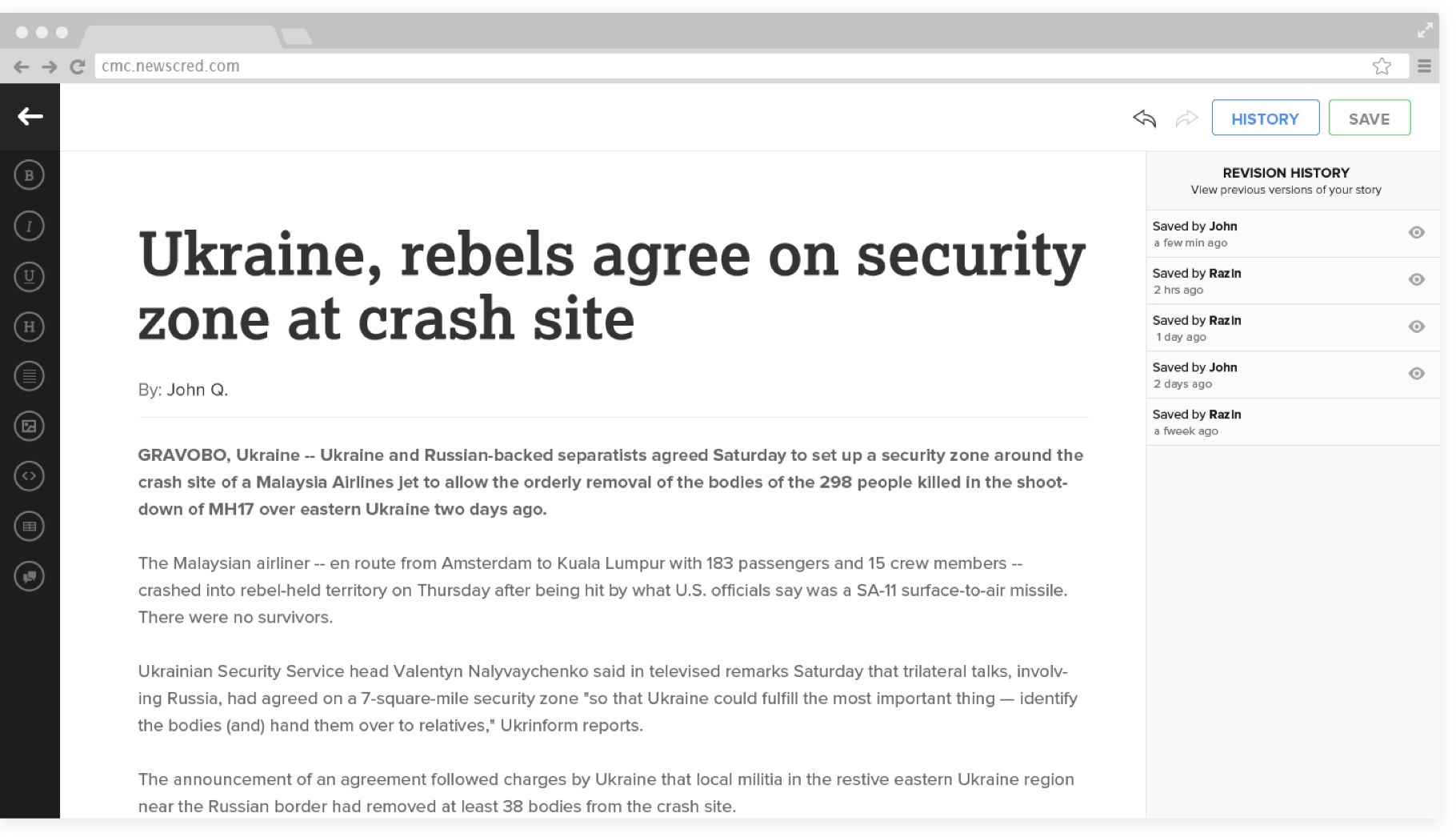Click the paragraph alignment icon
This screenshot has height=837, width=1456.
click(30, 376)
